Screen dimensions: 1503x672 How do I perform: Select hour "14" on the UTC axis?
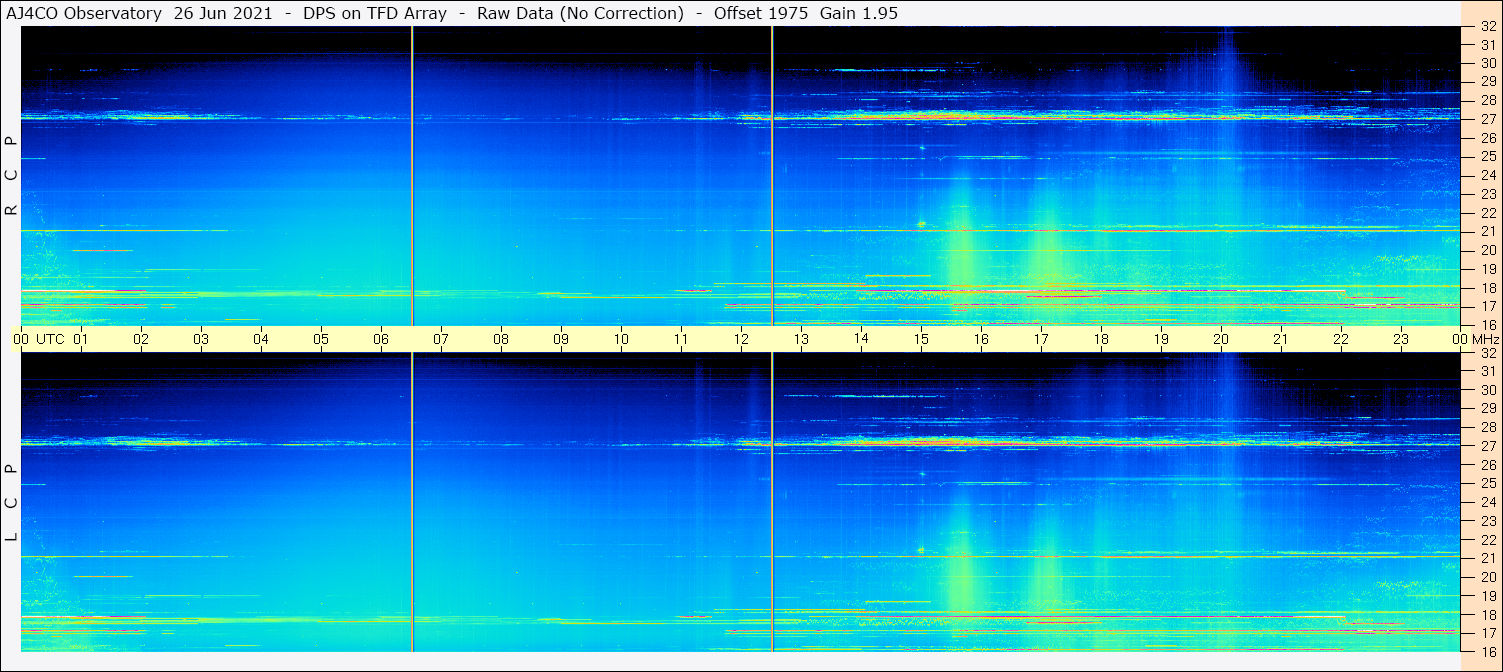click(x=861, y=339)
